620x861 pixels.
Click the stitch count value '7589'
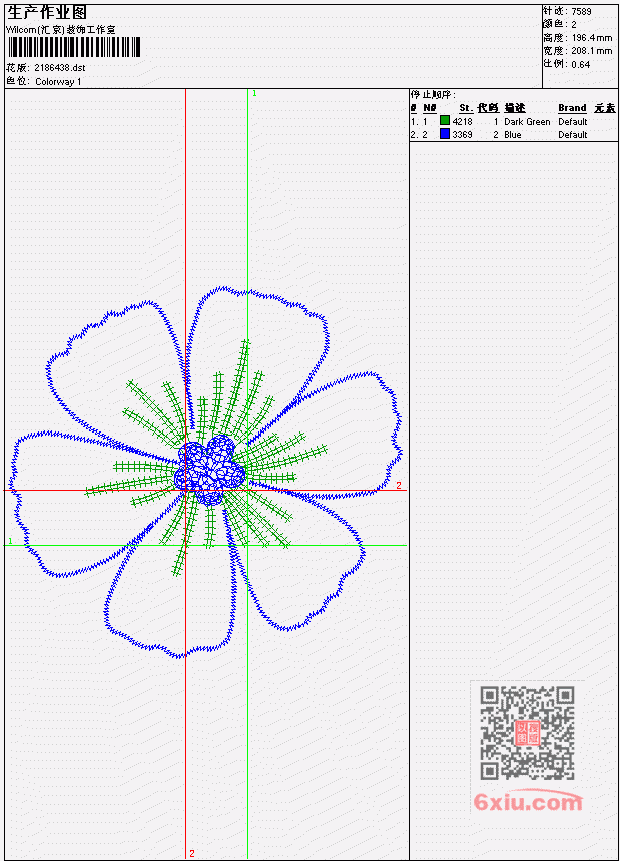coord(581,11)
